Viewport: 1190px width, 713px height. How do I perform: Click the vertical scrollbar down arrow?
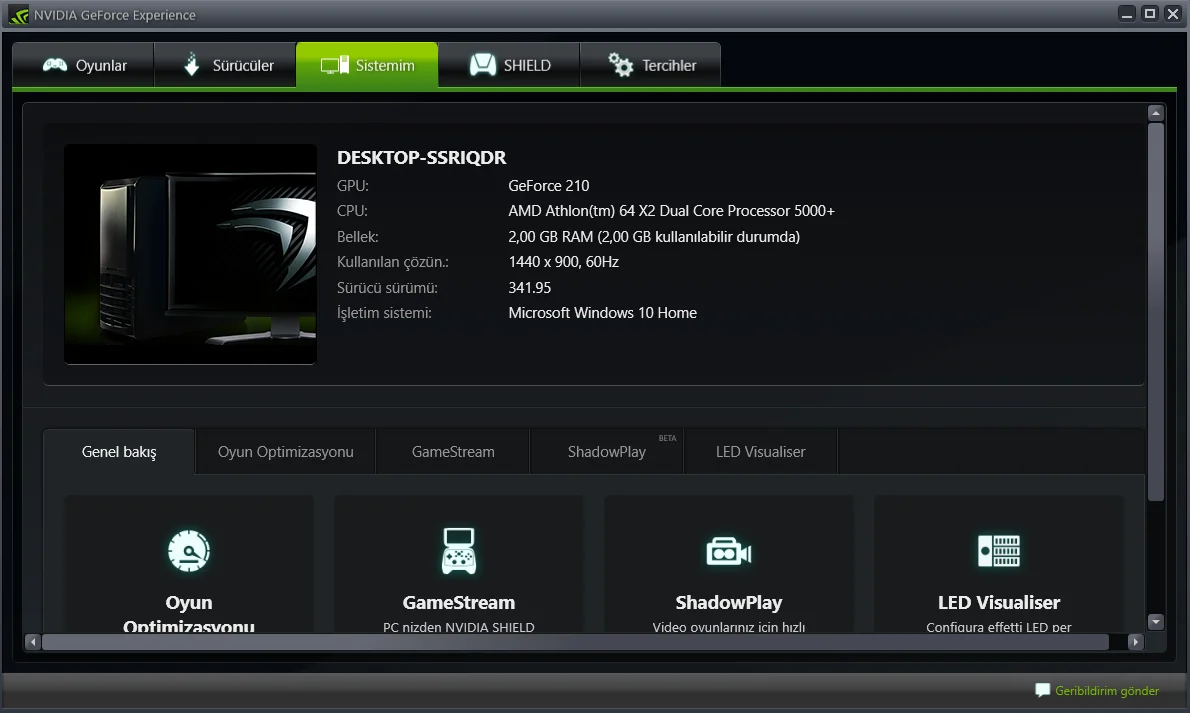tap(1156, 622)
